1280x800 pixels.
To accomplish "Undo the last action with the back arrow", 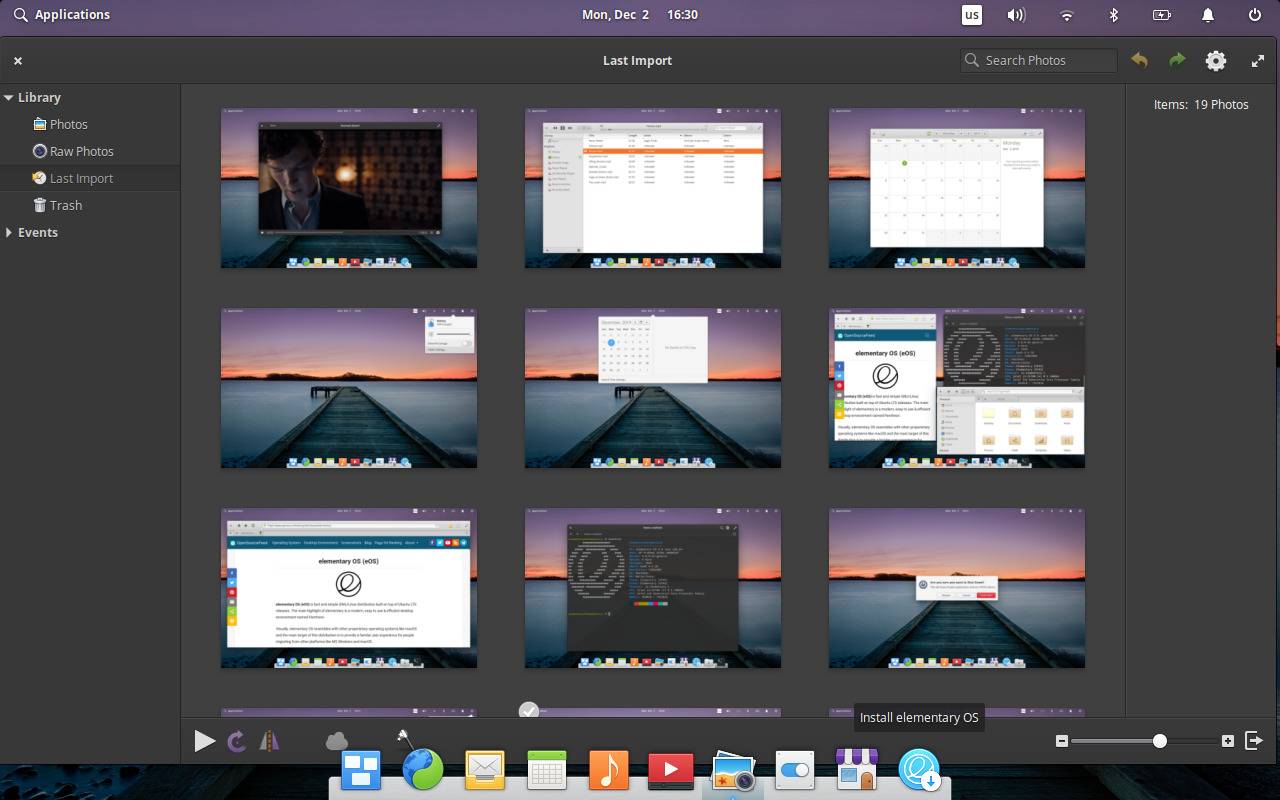I will [x=1139, y=60].
